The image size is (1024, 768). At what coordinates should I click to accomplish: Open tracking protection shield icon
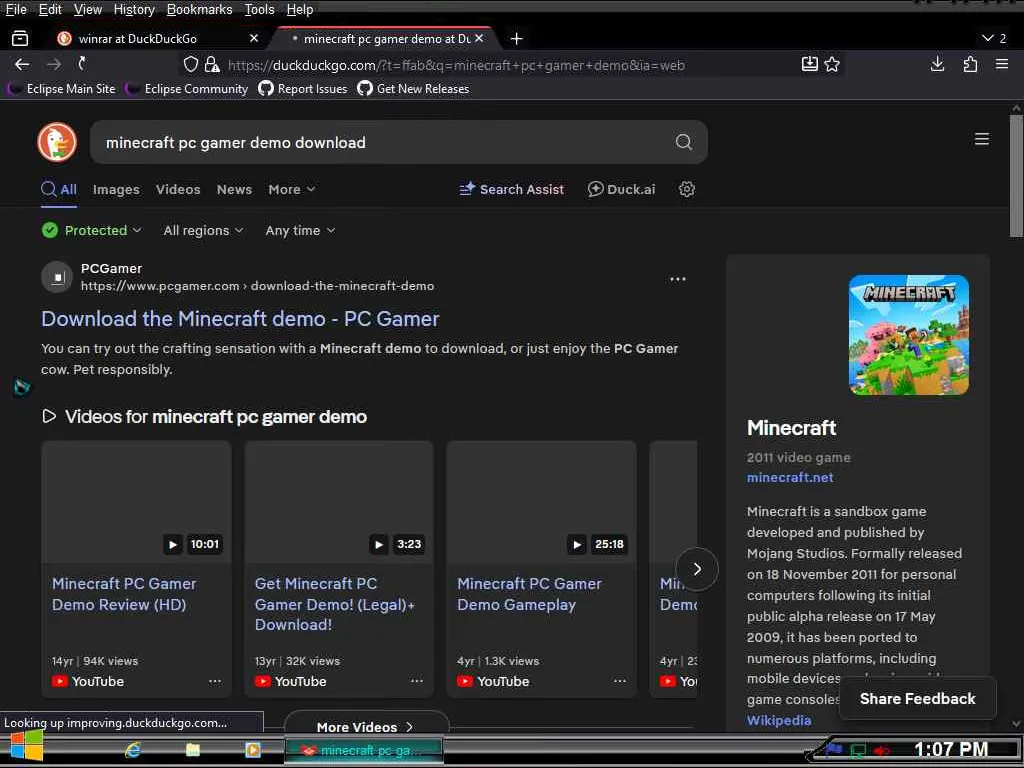coord(191,64)
